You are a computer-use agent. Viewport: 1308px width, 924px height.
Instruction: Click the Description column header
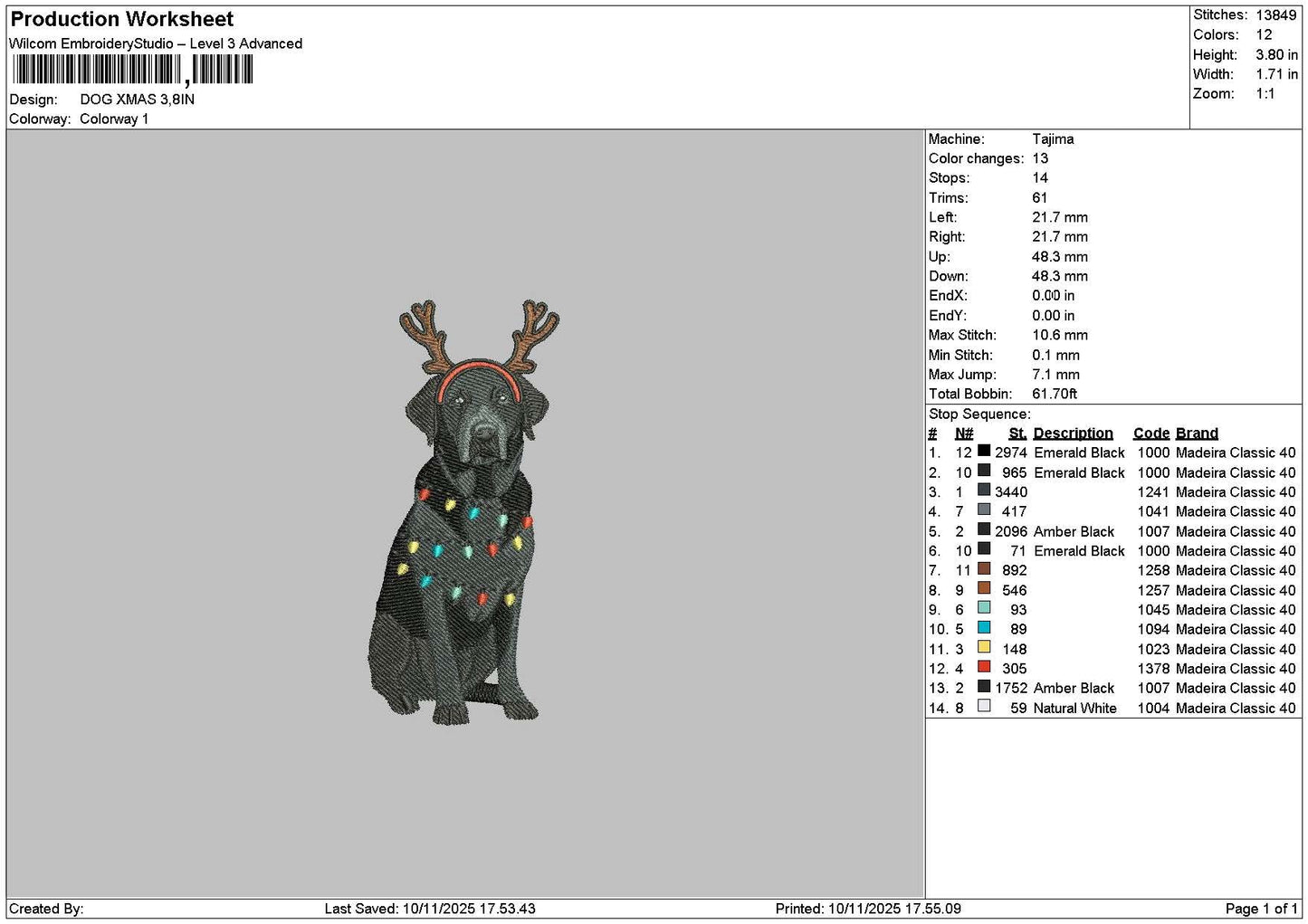pos(1073,433)
